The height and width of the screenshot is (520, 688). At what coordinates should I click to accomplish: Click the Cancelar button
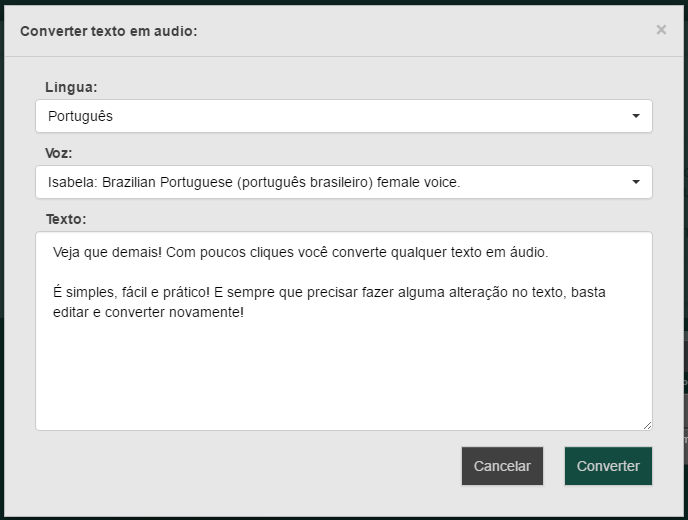pos(502,466)
